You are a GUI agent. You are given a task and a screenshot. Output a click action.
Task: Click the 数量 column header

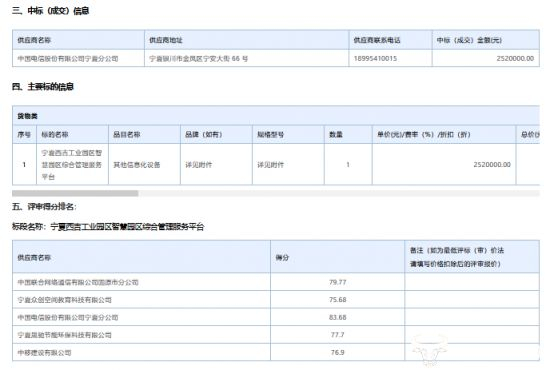coord(336,134)
